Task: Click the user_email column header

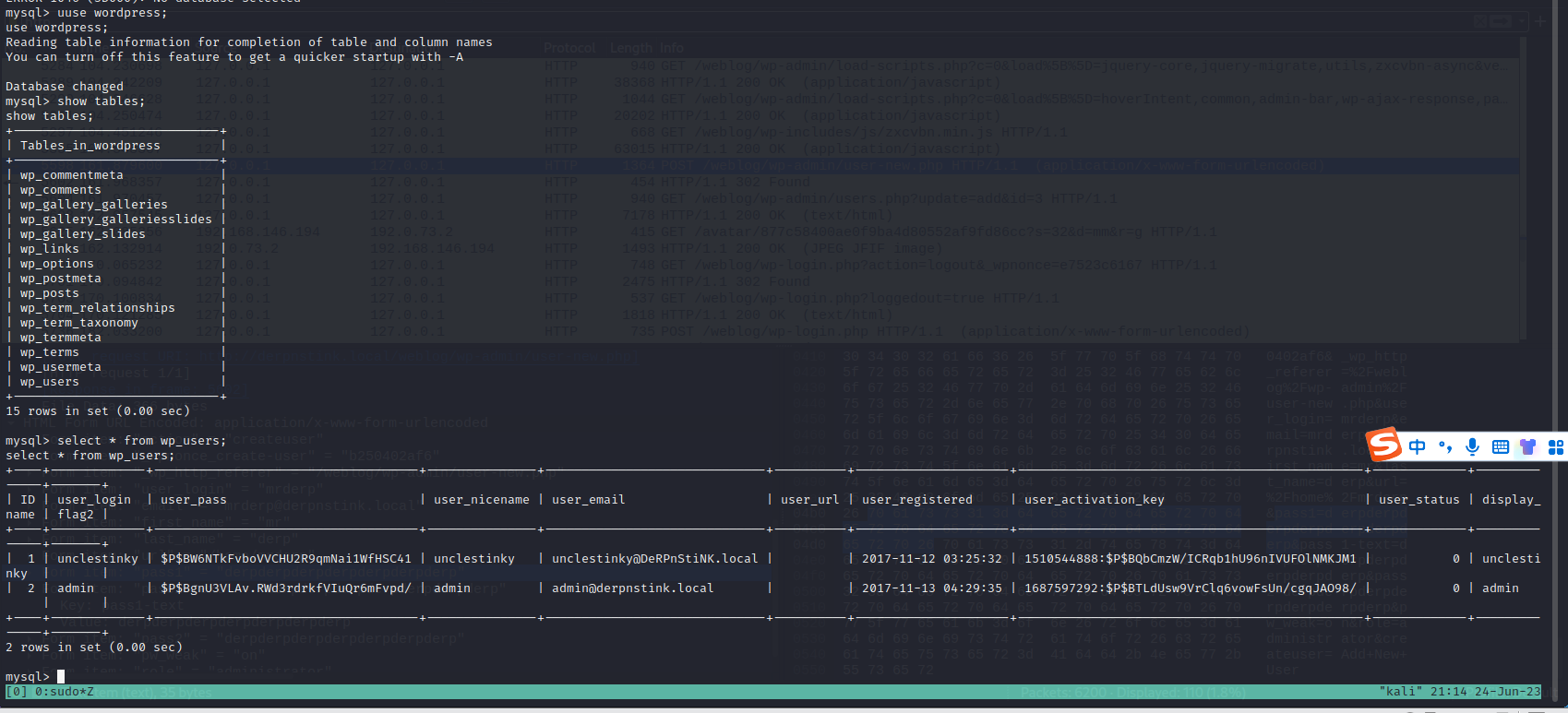Action: (x=589, y=500)
